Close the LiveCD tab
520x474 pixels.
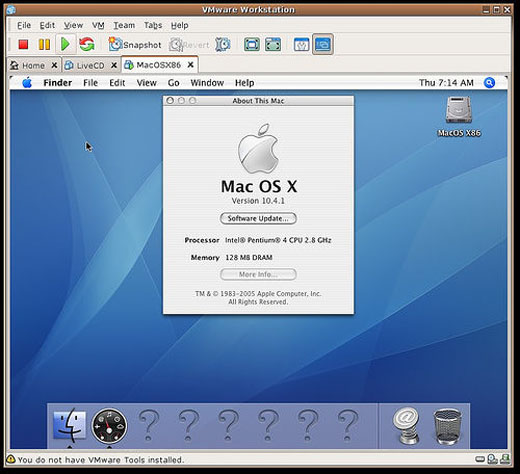[x=114, y=65]
